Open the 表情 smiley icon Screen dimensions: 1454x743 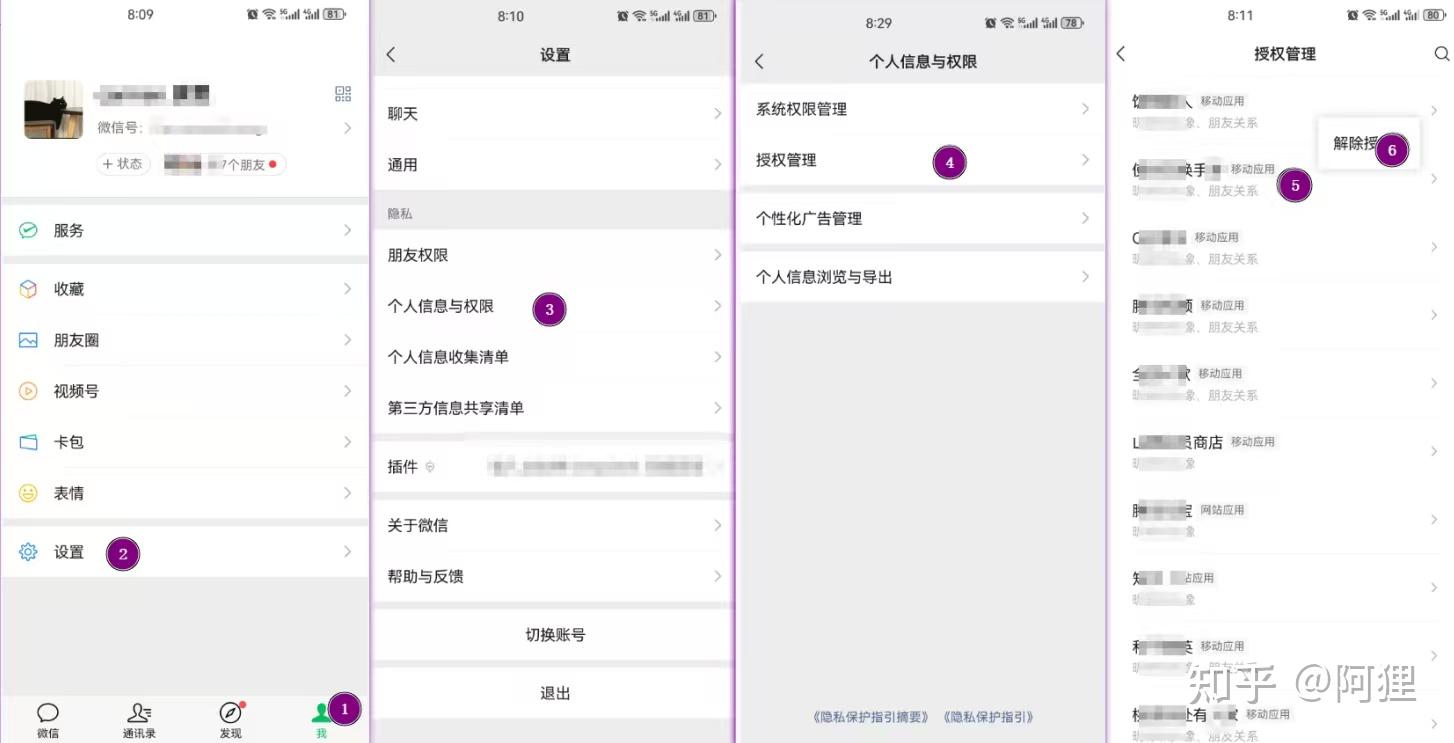click(x=28, y=493)
